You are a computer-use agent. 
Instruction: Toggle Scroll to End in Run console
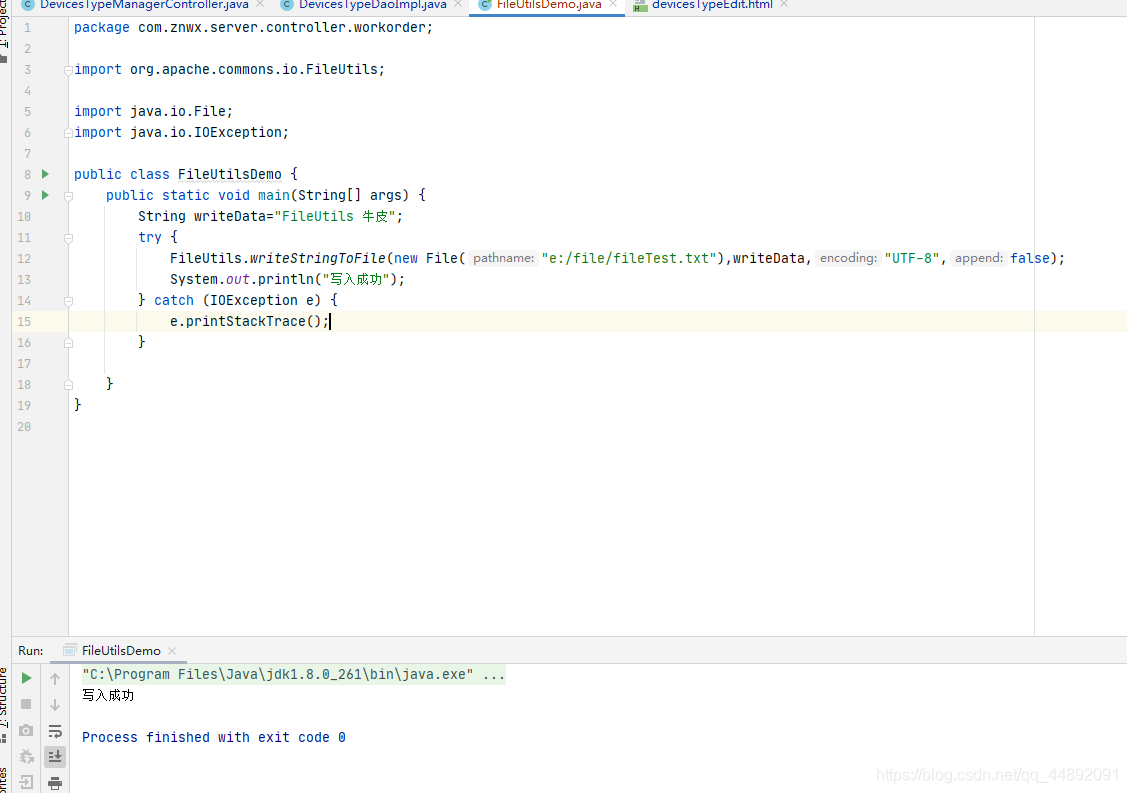point(55,756)
